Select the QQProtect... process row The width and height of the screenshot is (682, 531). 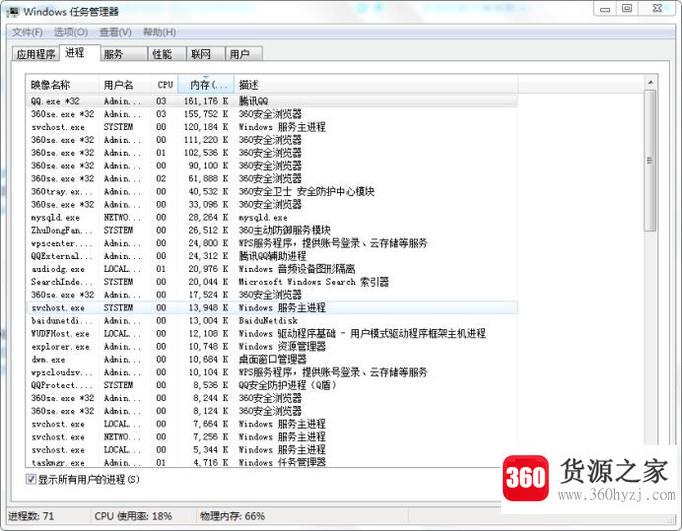(x=272, y=385)
